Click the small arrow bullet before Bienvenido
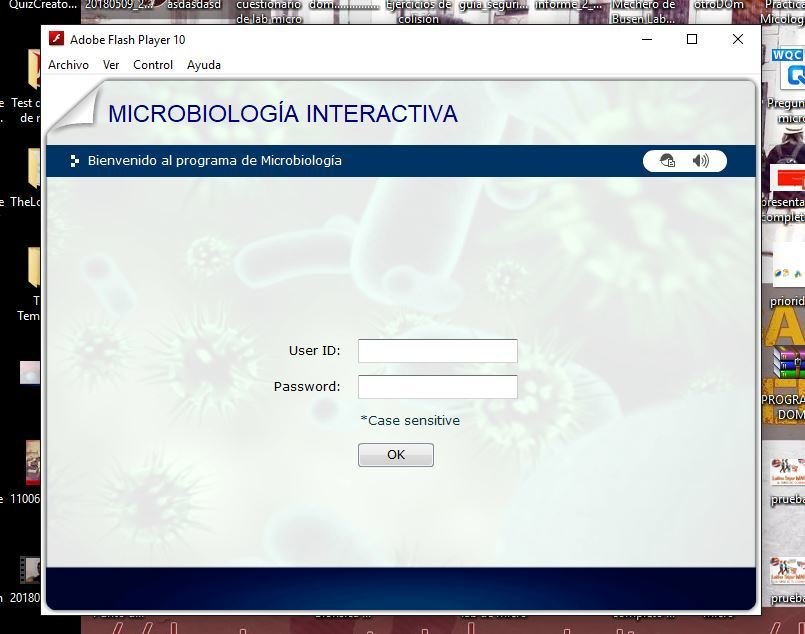The height and width of the screenshot is (634, 805). [74, 161]
